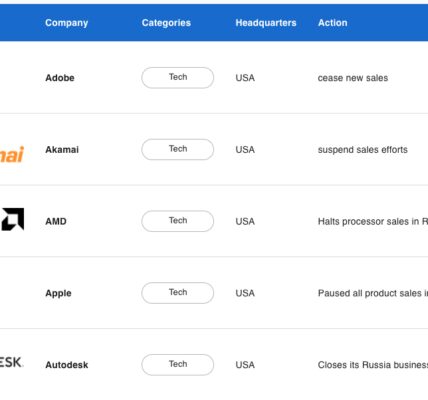Viewport: 428px width, 400px height.
Task: Click the Akamai orange logo
Action: [12, 155]
